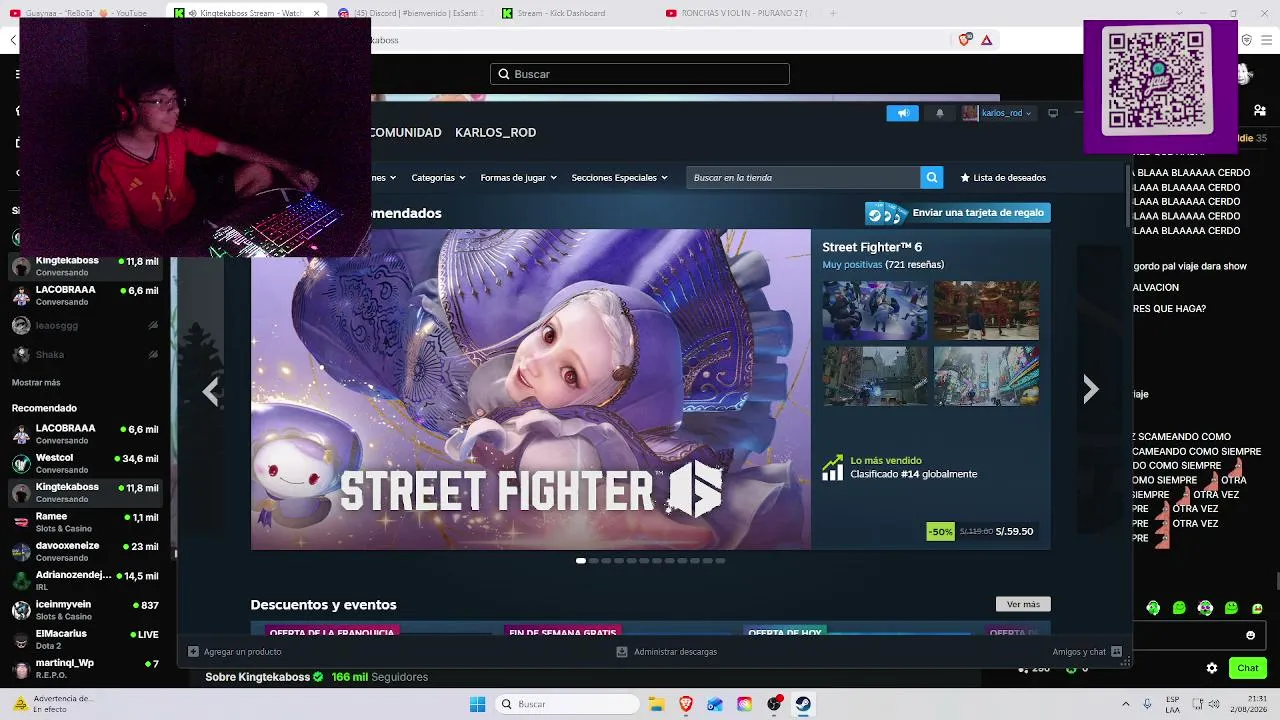Switch to the COMUNIDAD Steam tab
Image resolution: width=1280 pixels, height=720 pixels.
(x=405, y=132)
